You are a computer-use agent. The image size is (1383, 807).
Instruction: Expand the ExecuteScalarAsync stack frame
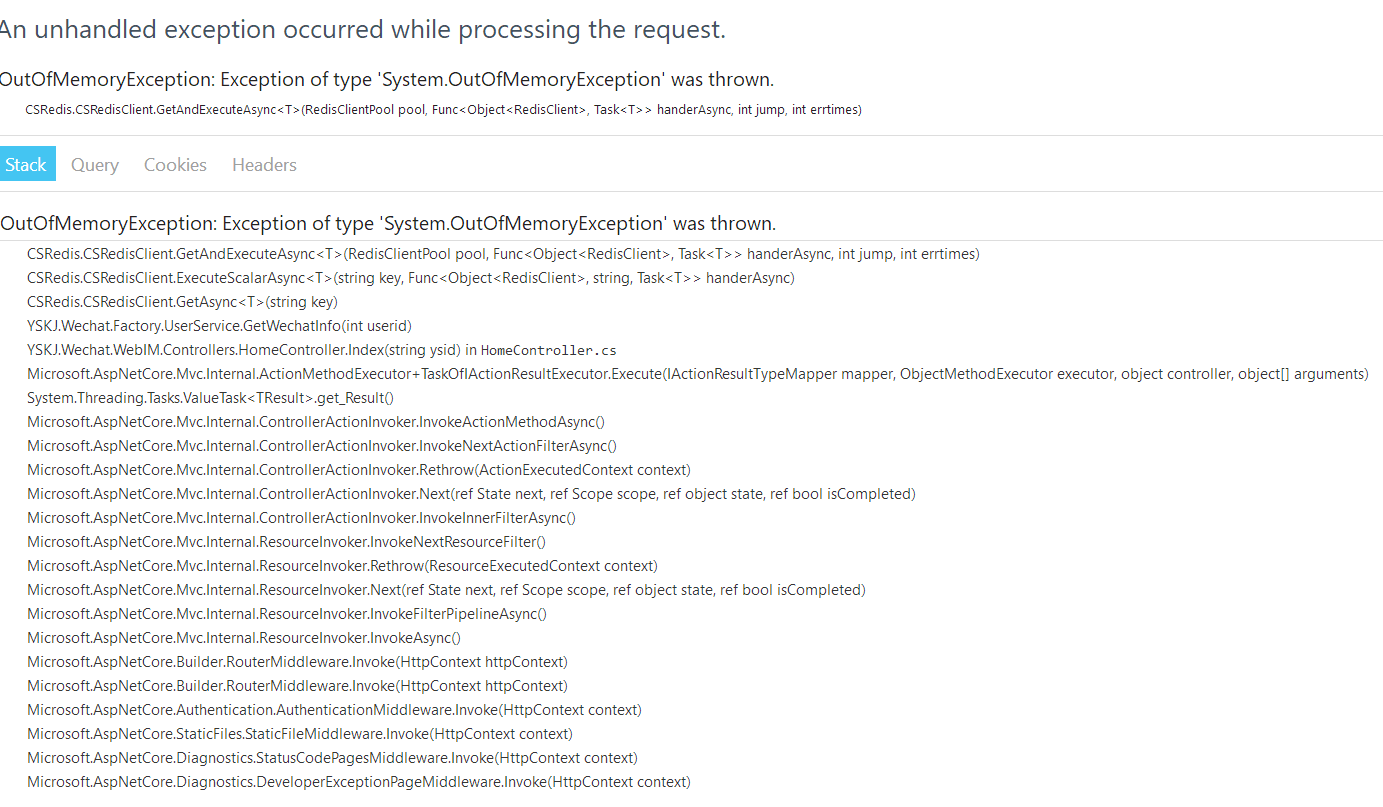[410, 277]
